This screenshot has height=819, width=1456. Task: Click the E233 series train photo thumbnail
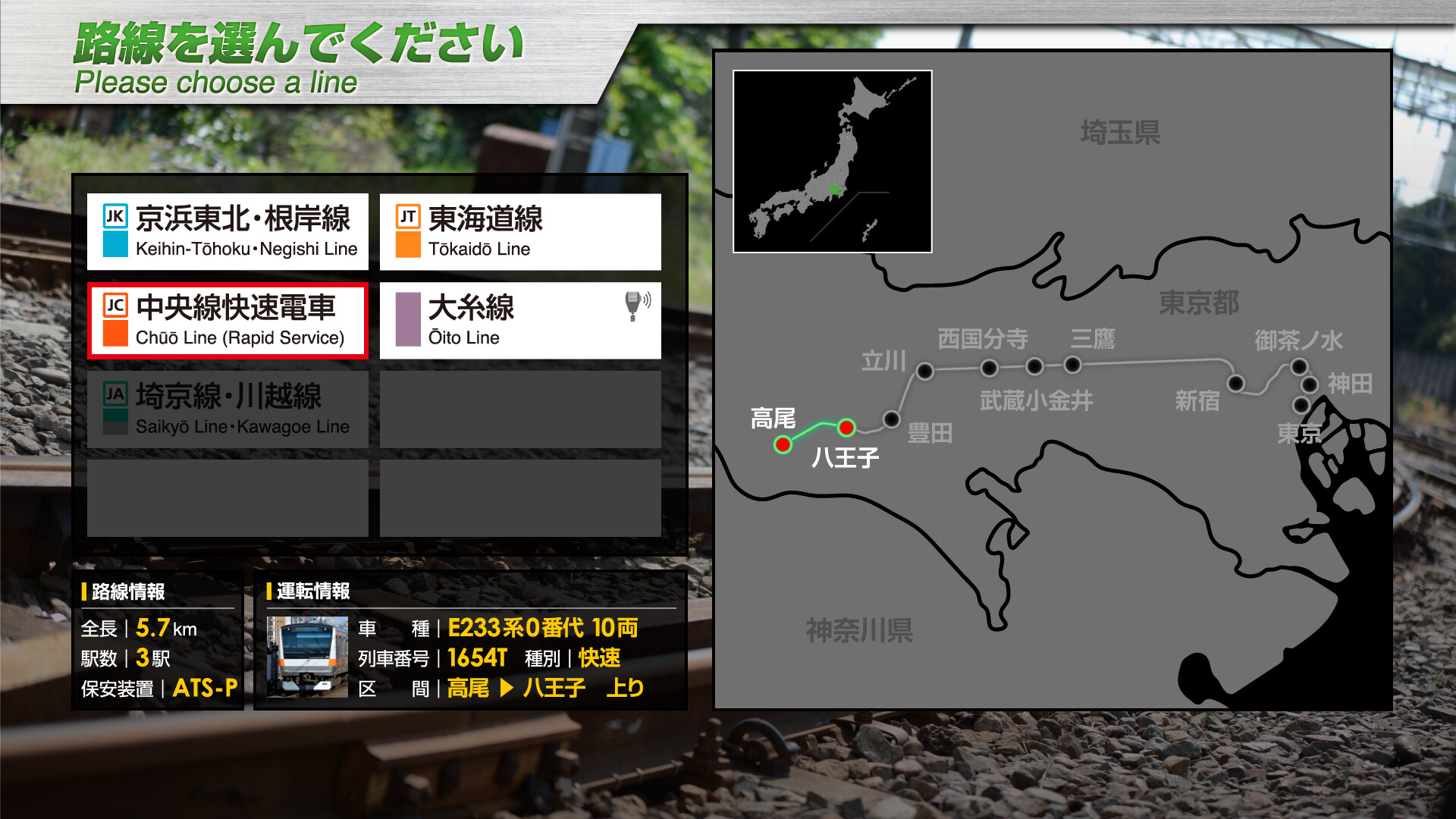click(x=309, y=657)
